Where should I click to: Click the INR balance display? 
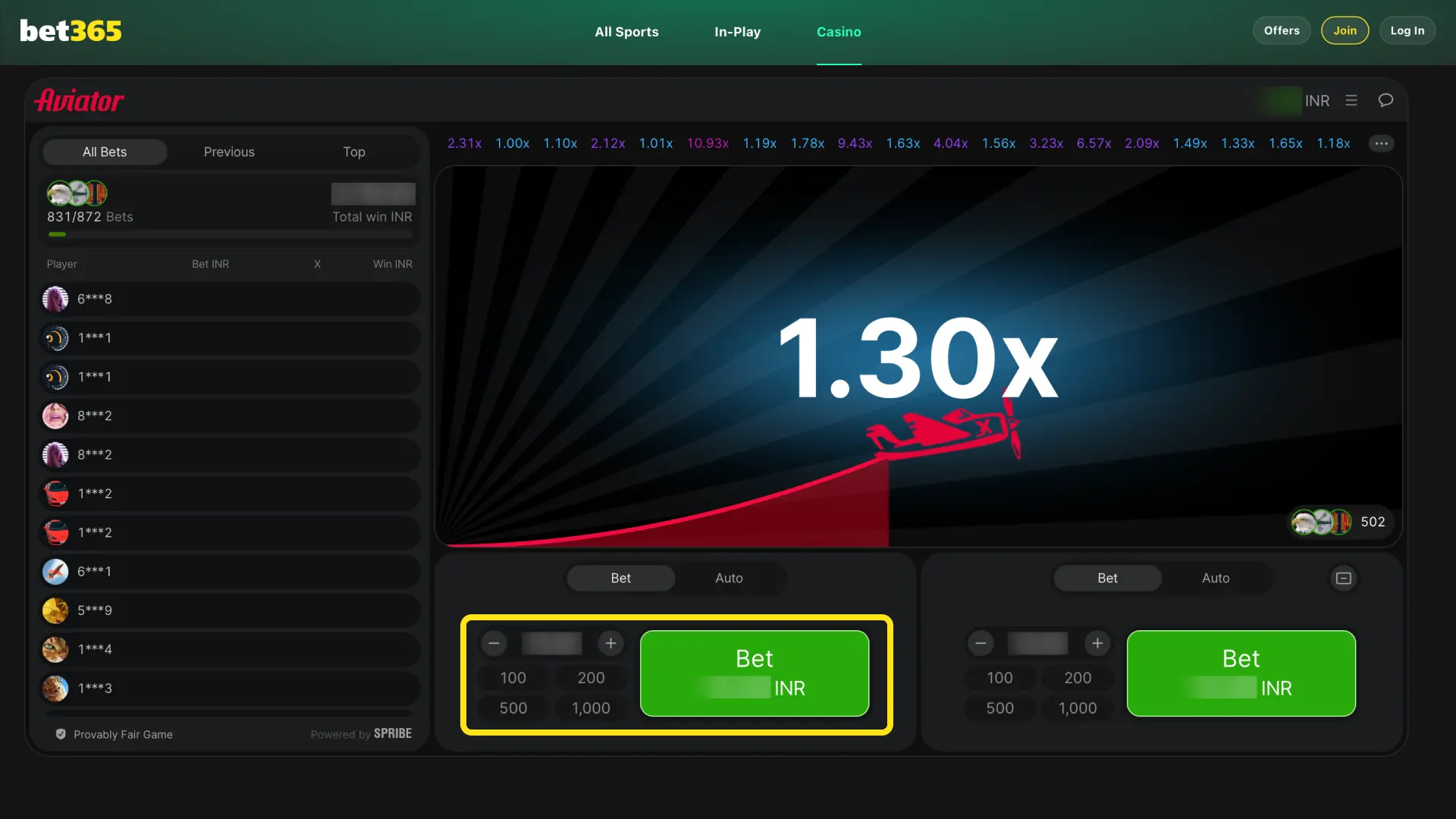1293,100
